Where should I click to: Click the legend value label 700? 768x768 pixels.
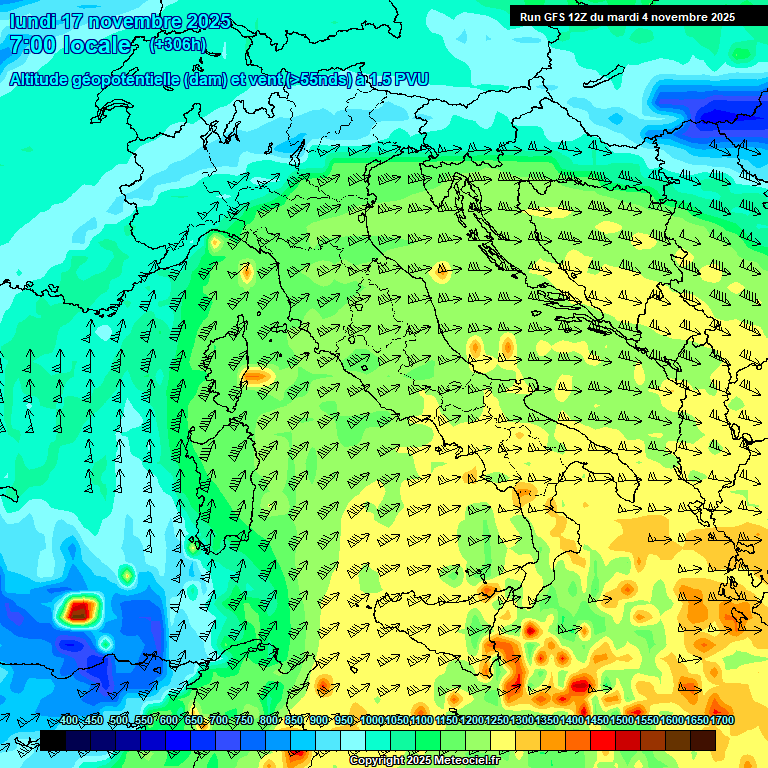pos(219,721)
